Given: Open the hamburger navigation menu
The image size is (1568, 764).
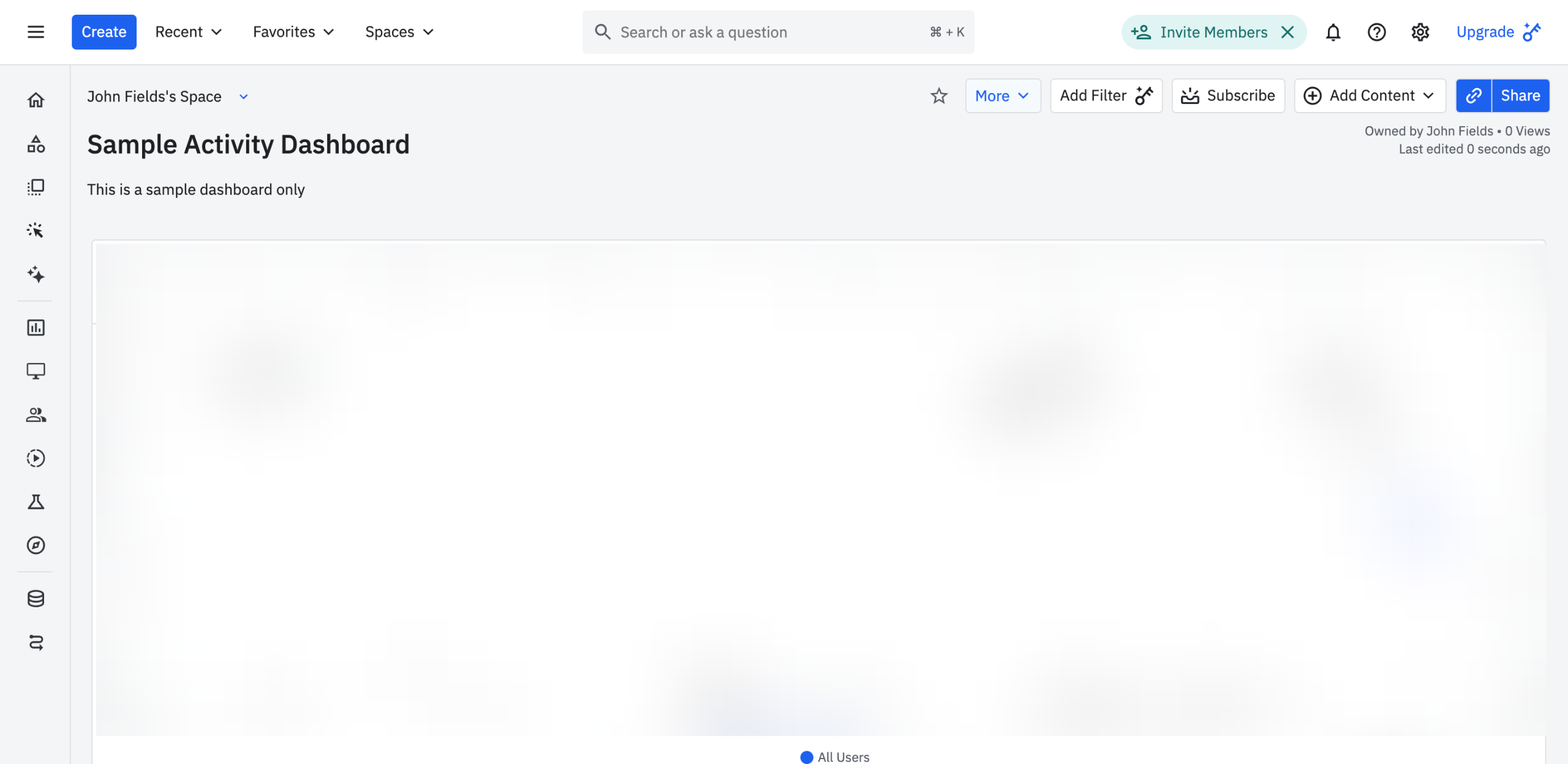Looking at the screenshot, I should coord(36,32).
